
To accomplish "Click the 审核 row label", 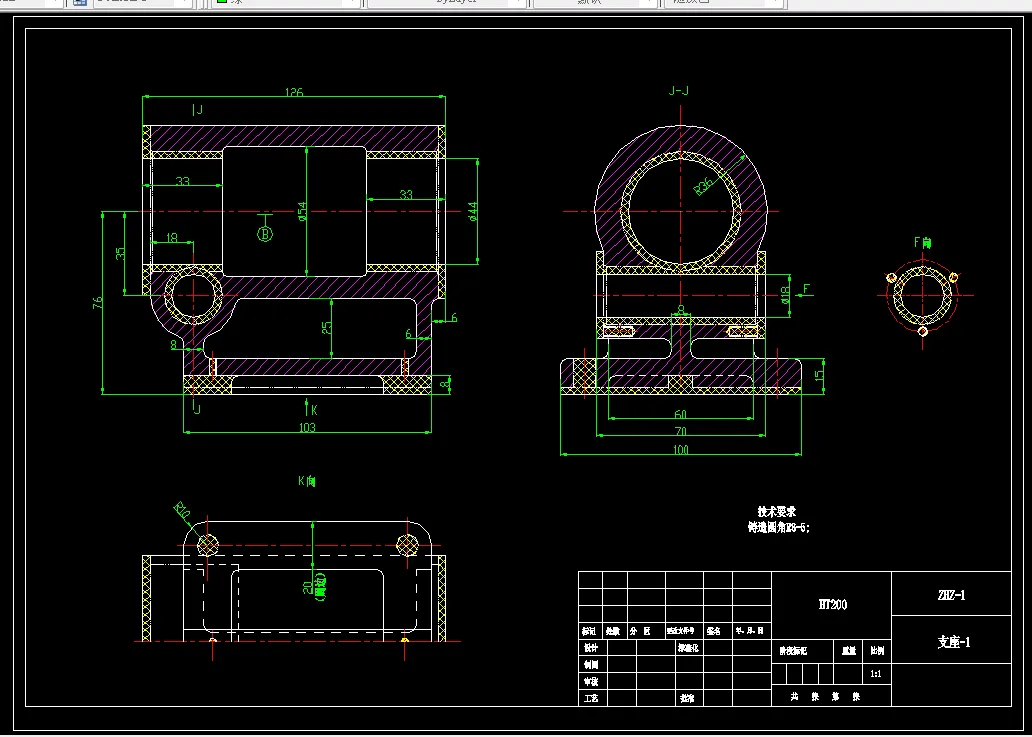I will [590, 682].
